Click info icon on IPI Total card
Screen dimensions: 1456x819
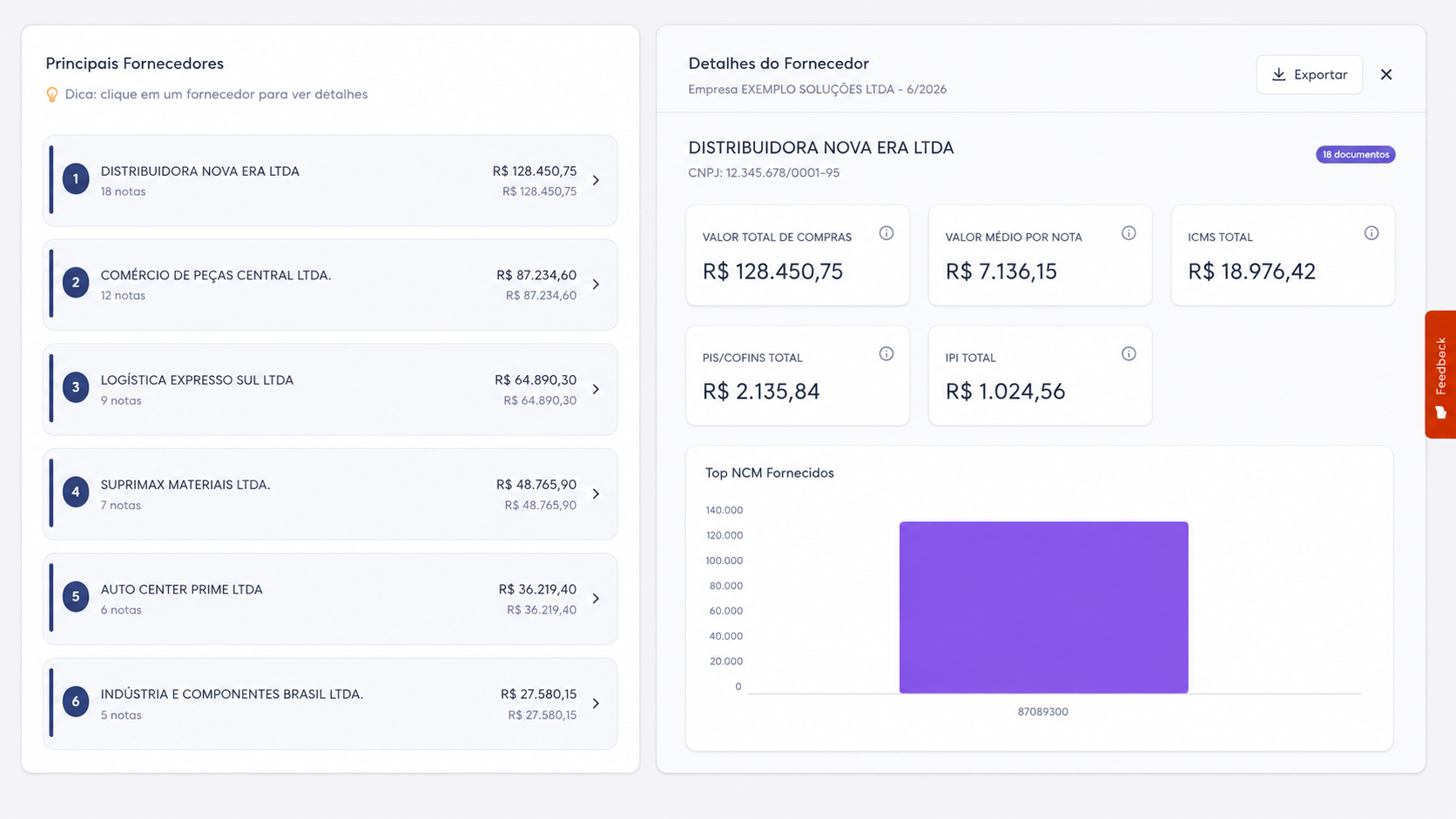point(1129,354)
